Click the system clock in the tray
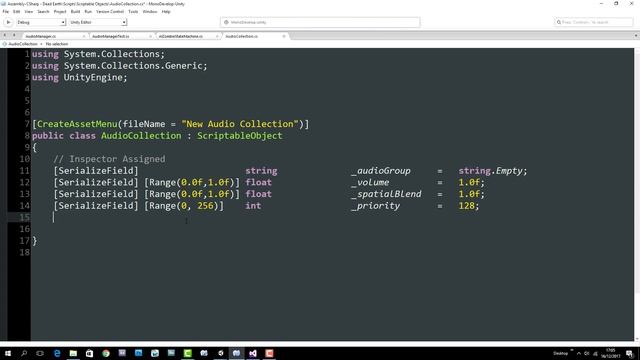The width and height of the screenshot is (640, 360). tap(611, 353)
